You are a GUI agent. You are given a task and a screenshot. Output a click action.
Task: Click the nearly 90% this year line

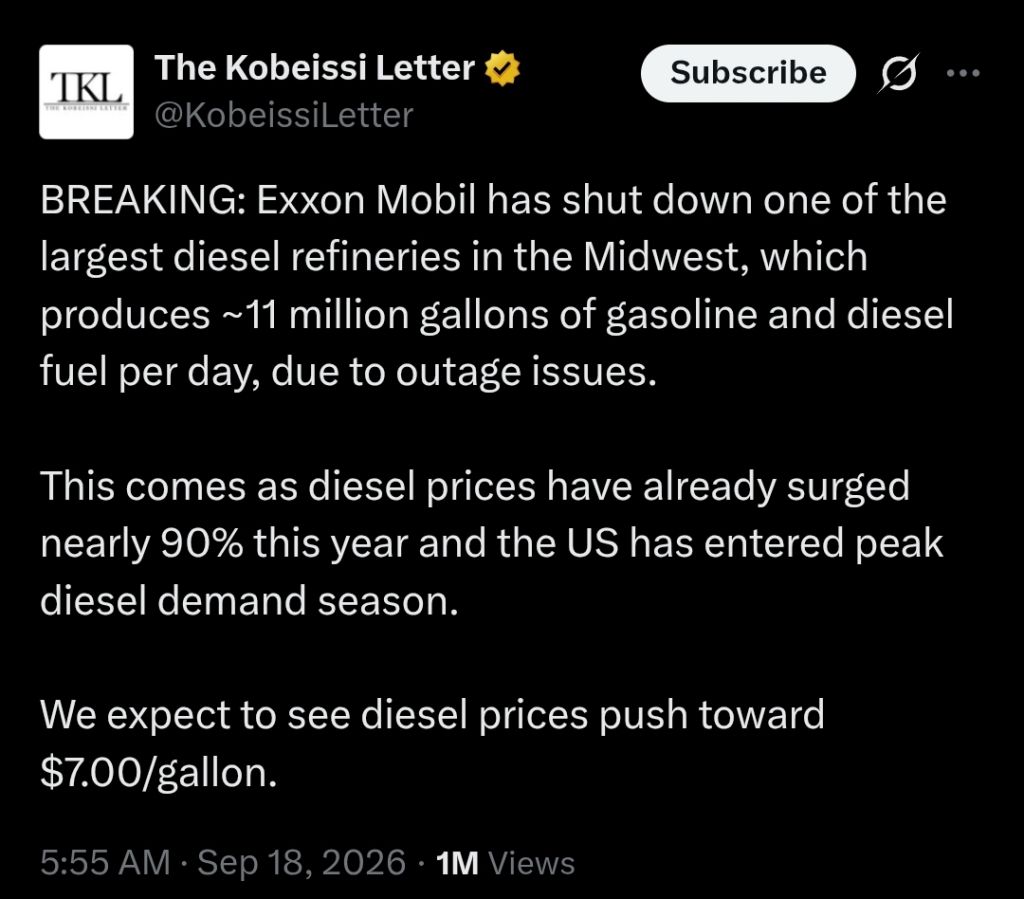point(492,544)
